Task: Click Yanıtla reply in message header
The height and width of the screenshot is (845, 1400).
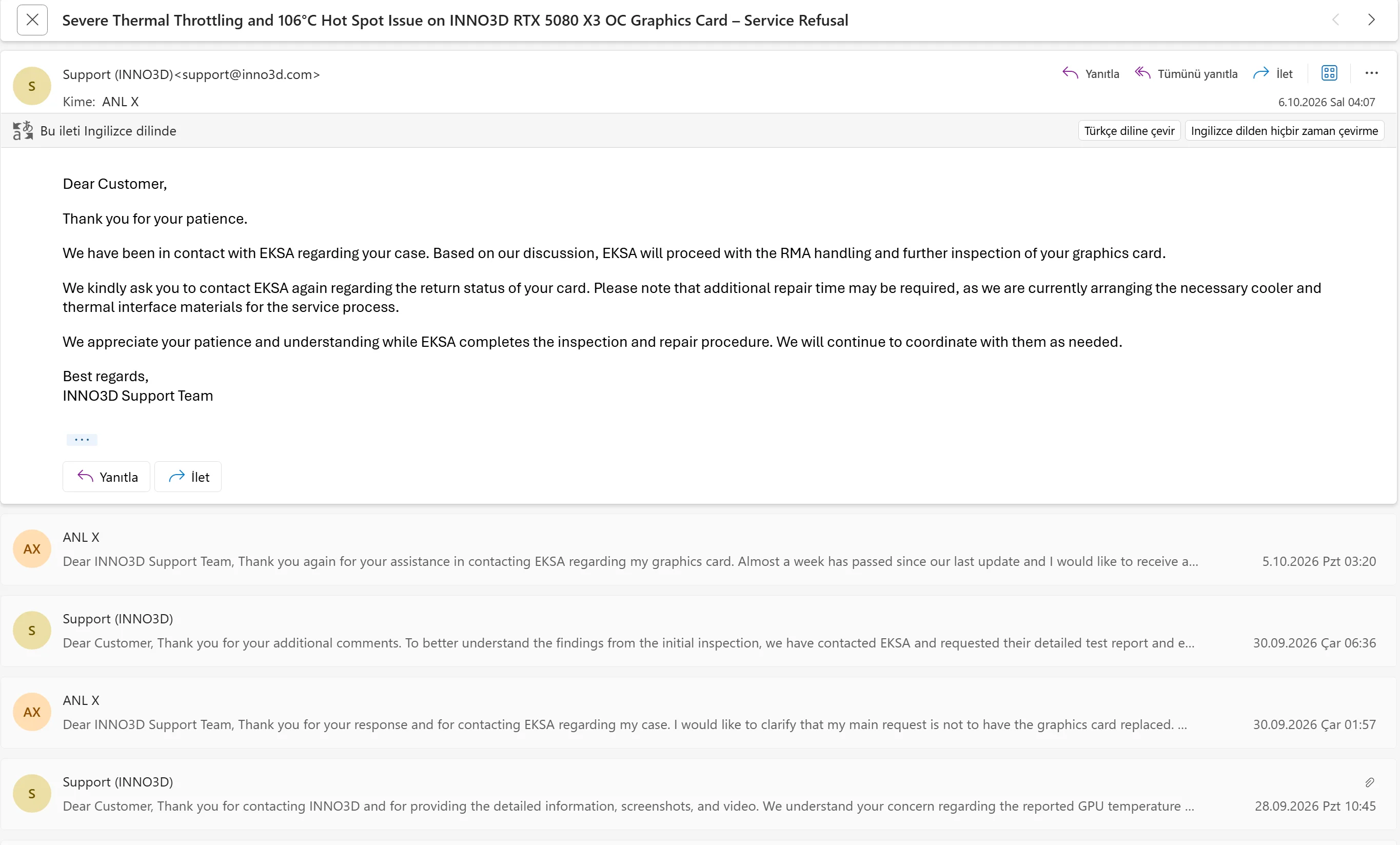Action: (1090, 74)
